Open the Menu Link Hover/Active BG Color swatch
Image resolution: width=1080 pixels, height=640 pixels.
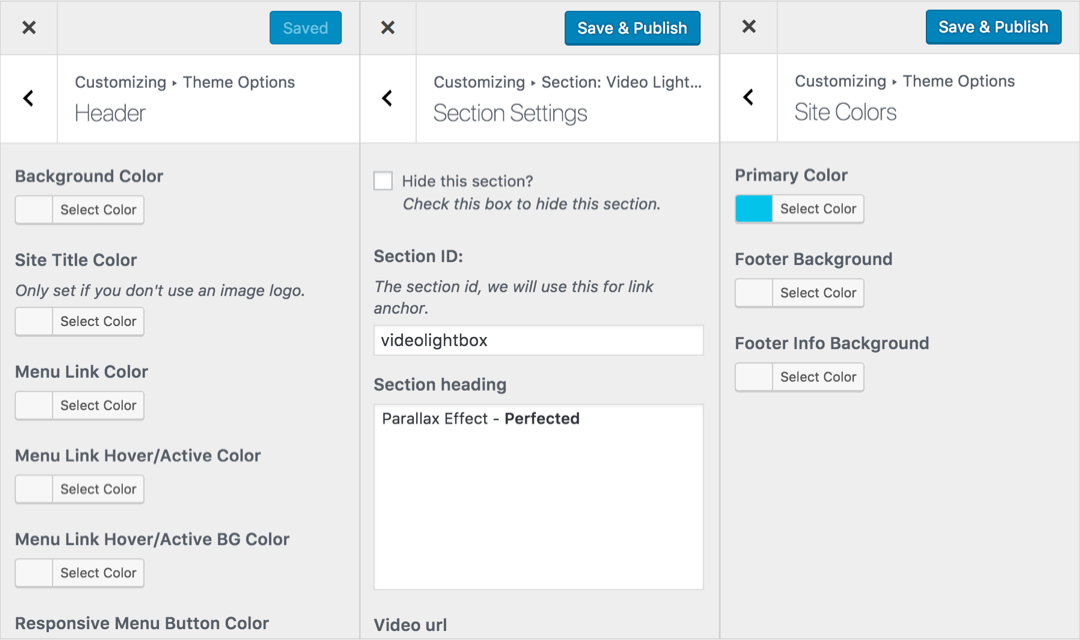(x=34, y=572)
